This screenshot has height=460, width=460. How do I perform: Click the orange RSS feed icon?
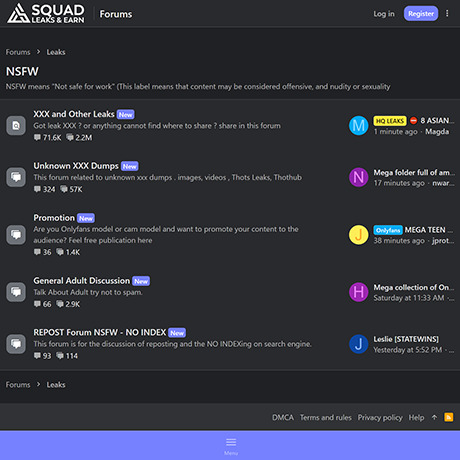pyautogui.click(x=449, y=417)
